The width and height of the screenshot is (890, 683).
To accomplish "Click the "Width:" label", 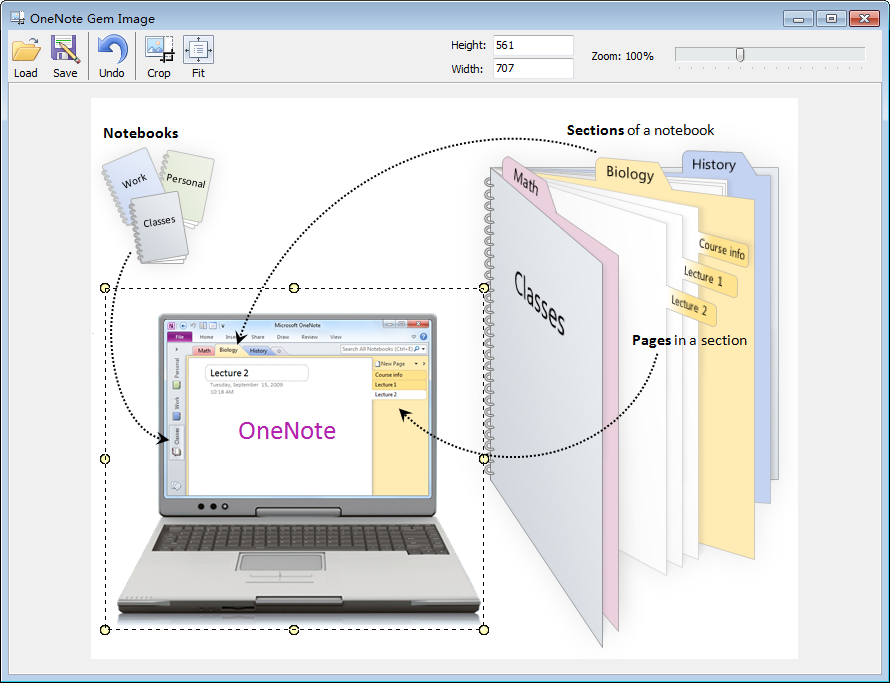I will (x=467, y=69).
